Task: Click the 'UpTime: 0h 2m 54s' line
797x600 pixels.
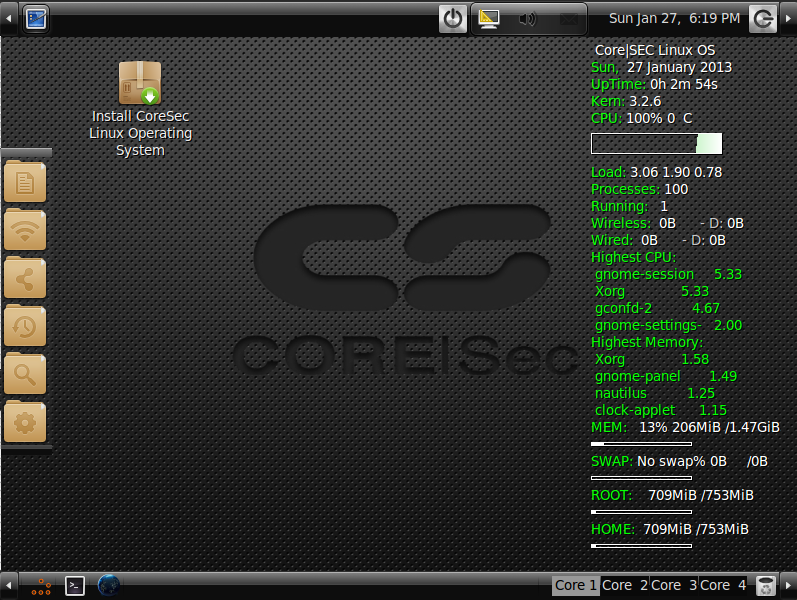Action: (654, 84)
